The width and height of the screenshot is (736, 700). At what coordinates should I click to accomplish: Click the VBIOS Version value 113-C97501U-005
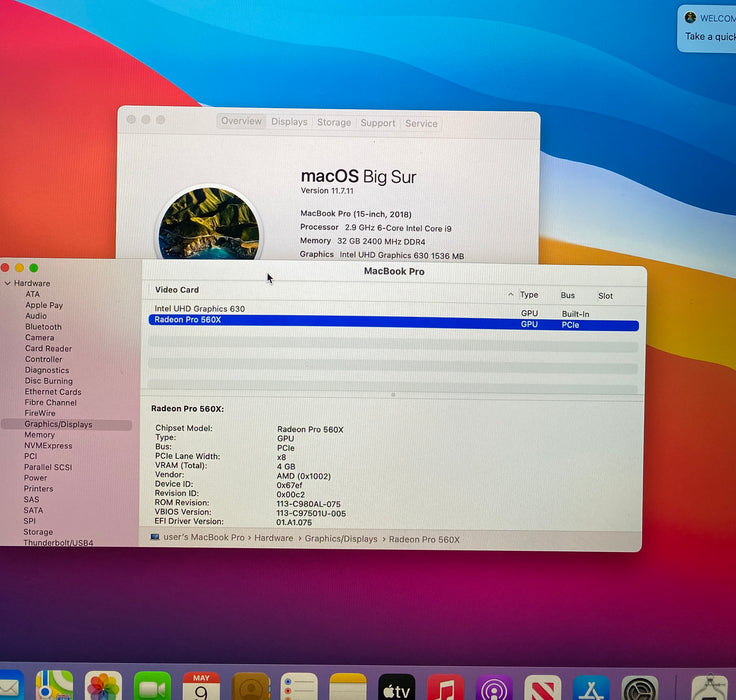(x=311, y=513)
